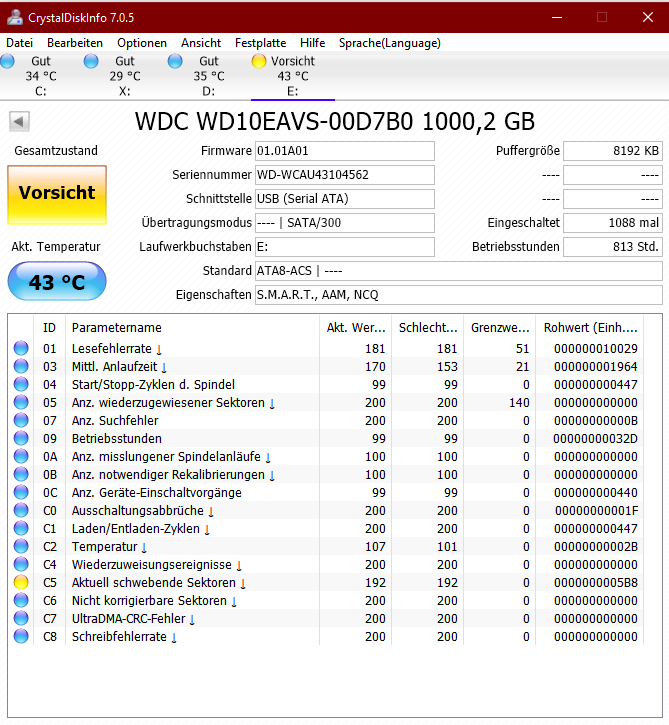This screenshot has height=725, width=669.
Task: Click status icon of Temperatur attribute row
Action: (21, 547)
